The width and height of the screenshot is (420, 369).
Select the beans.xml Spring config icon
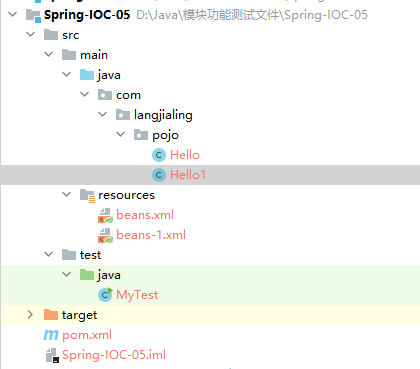(105, 215)
